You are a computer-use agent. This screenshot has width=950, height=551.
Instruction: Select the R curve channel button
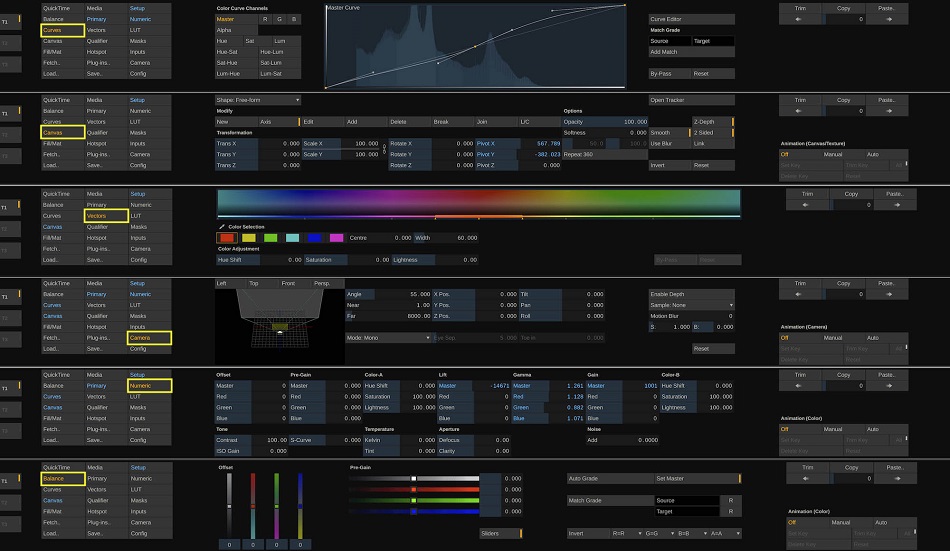pyautogui.click(x=265, y=19)
